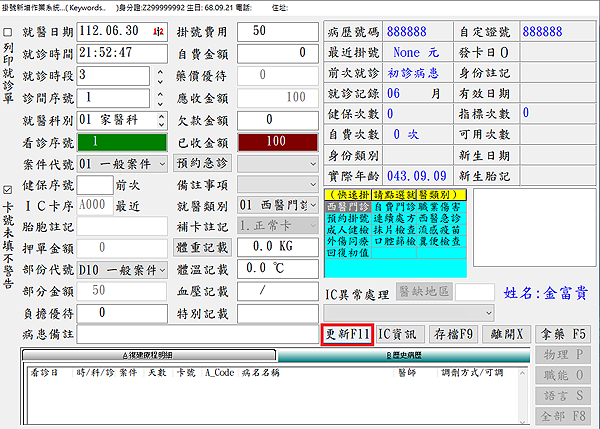Viewport: 600px width, 429px height.
Task: Increase the 就診時段 spinner value
Action: [160, 71]
